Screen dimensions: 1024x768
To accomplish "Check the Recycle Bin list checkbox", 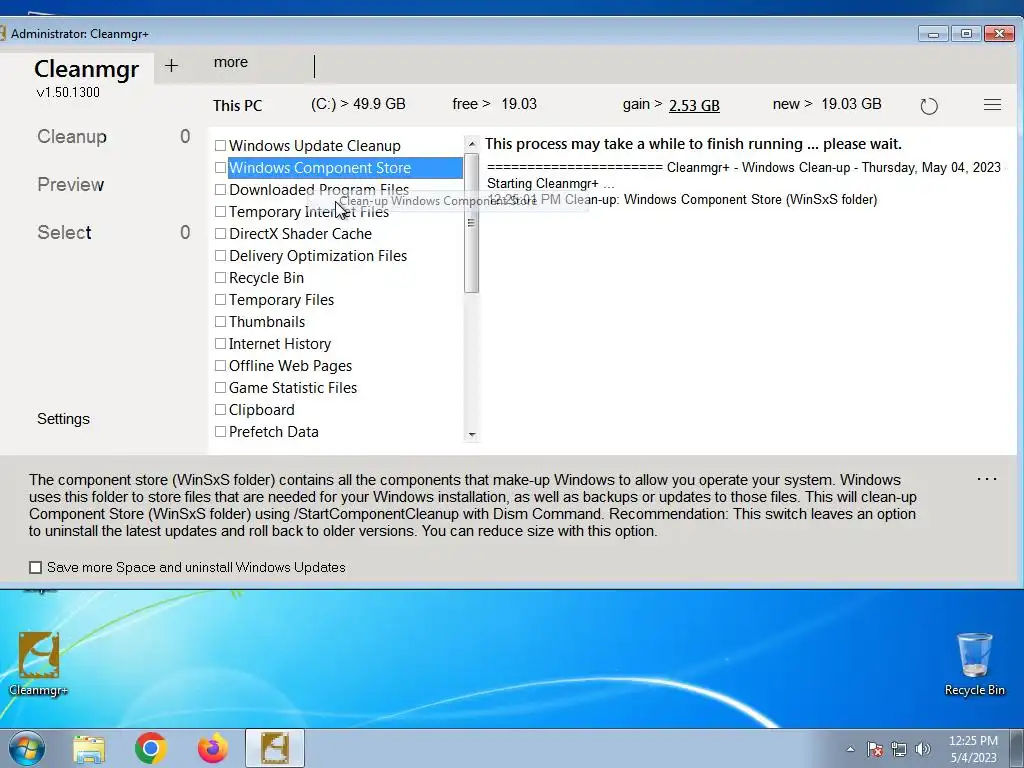I will (x=221, y=278).
